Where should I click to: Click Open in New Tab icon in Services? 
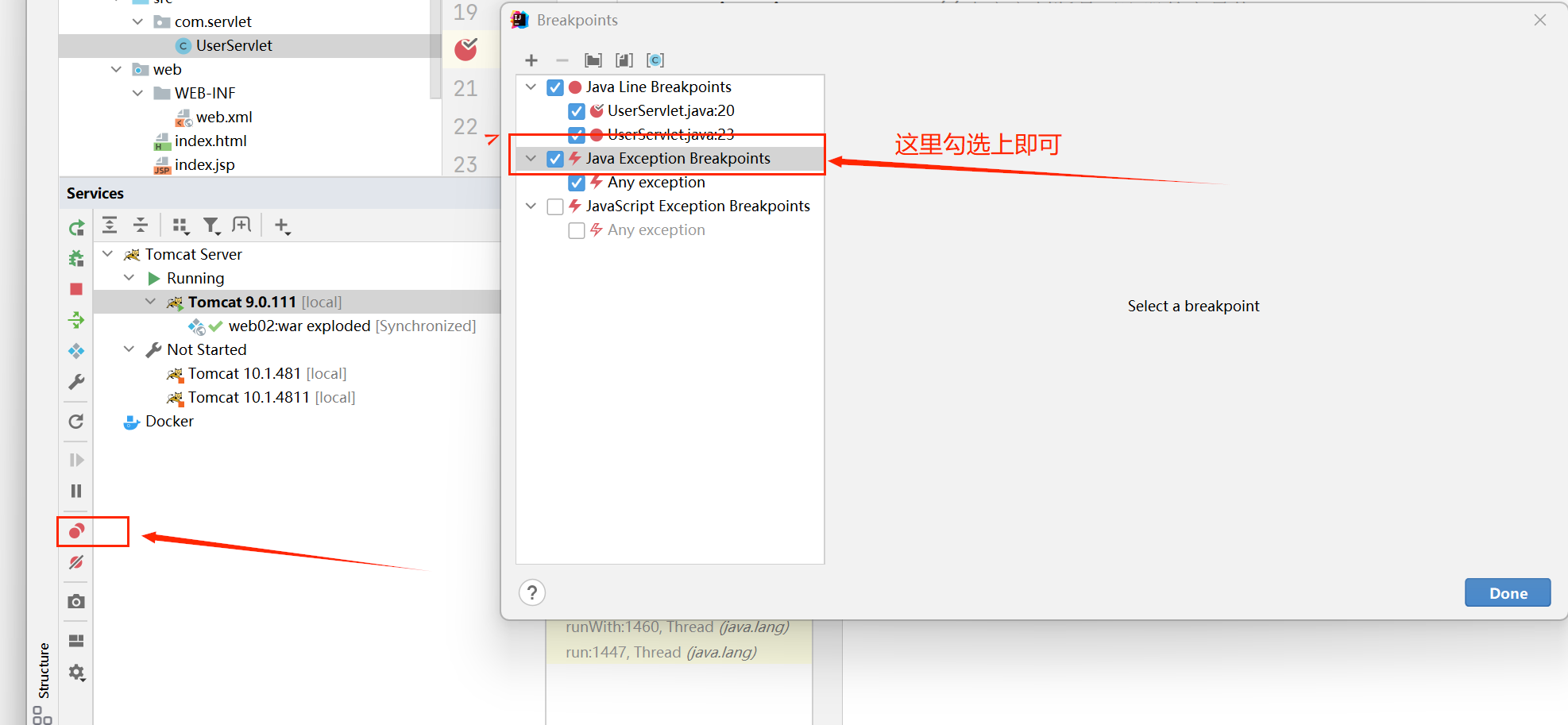[241, 226]
